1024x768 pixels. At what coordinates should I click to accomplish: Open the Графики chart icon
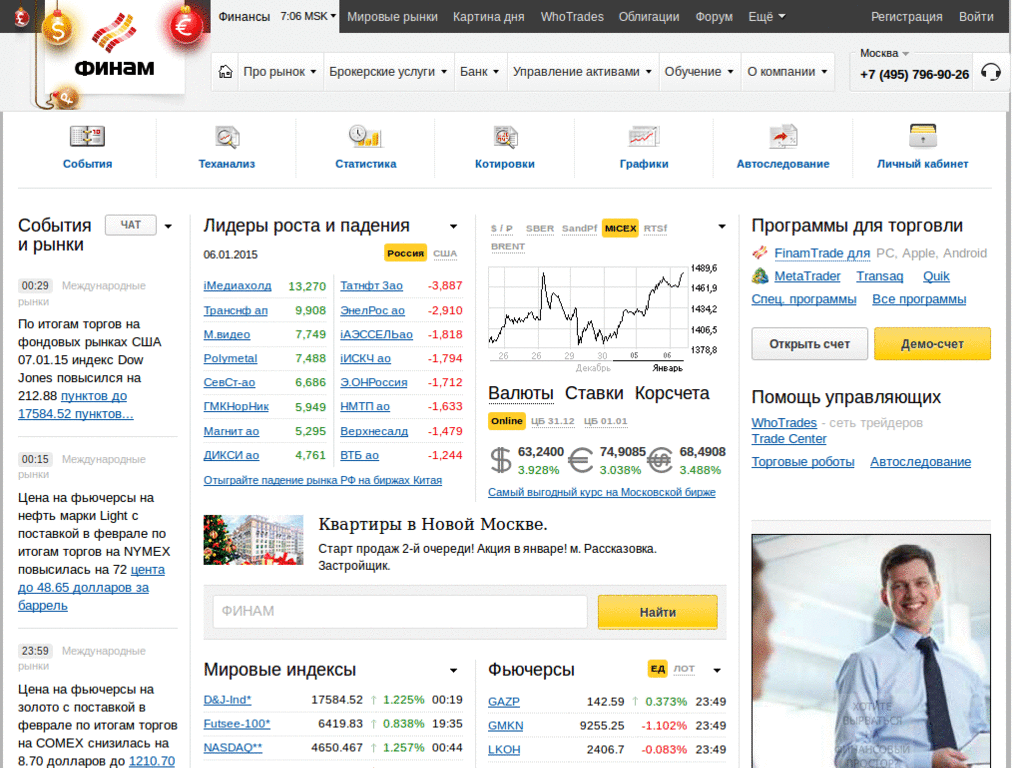[644, 136]
